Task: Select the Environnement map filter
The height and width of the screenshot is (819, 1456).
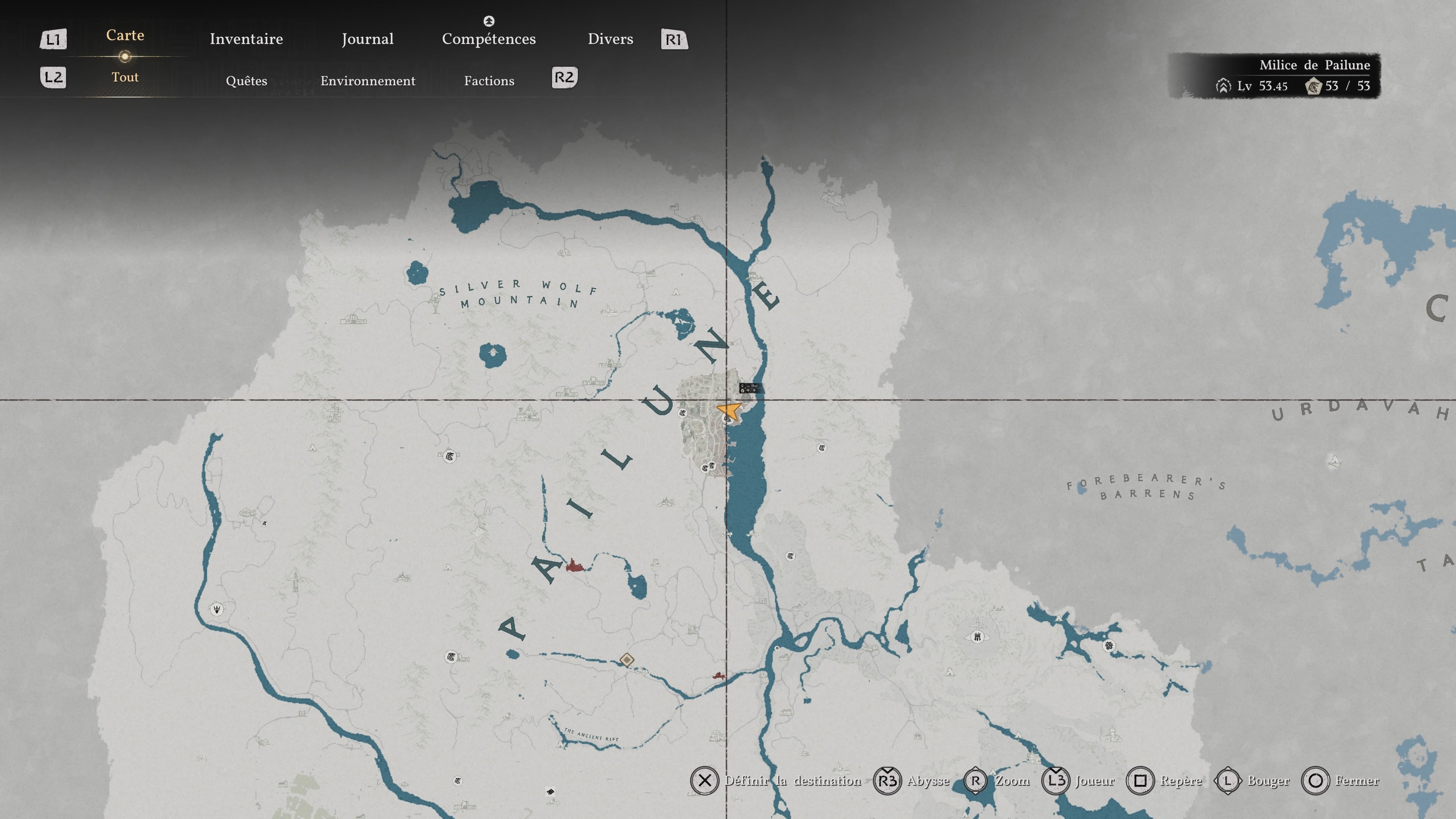Action: [368, 81]
